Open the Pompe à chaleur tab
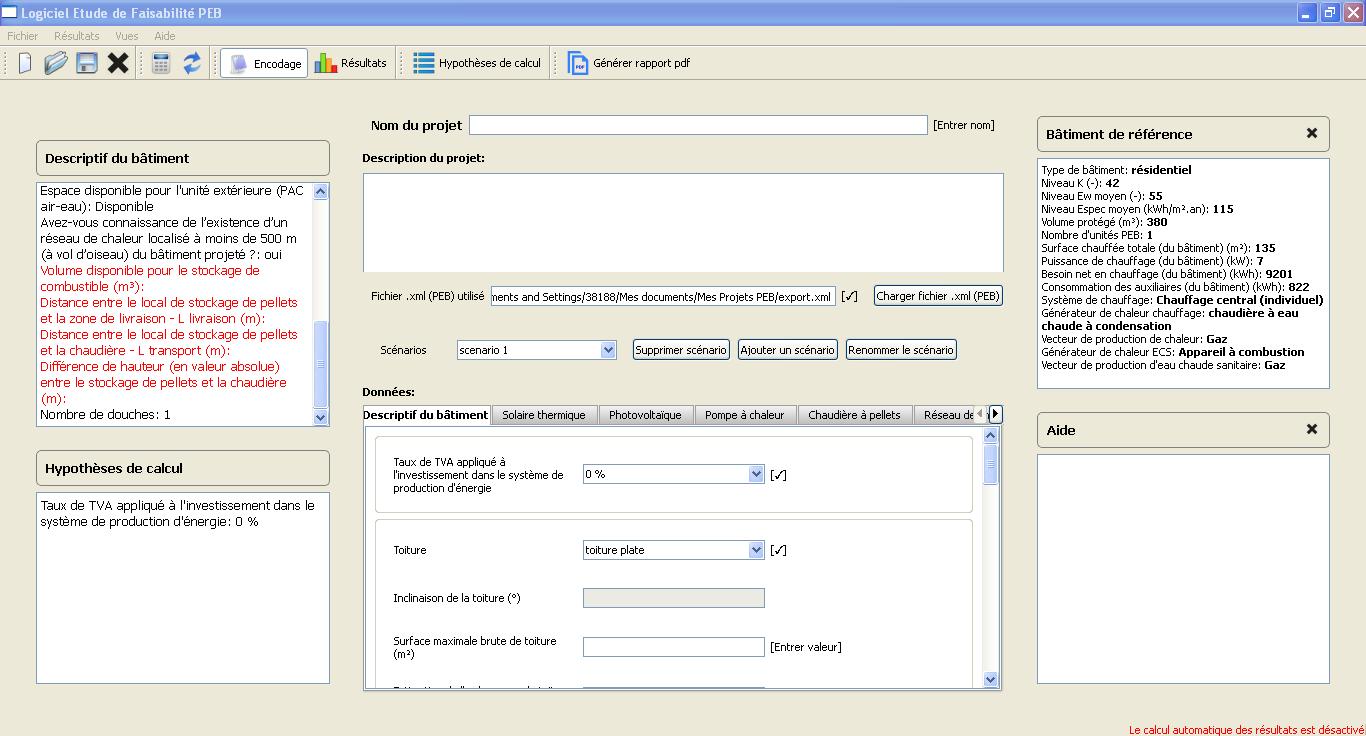 tap(745, 415)
